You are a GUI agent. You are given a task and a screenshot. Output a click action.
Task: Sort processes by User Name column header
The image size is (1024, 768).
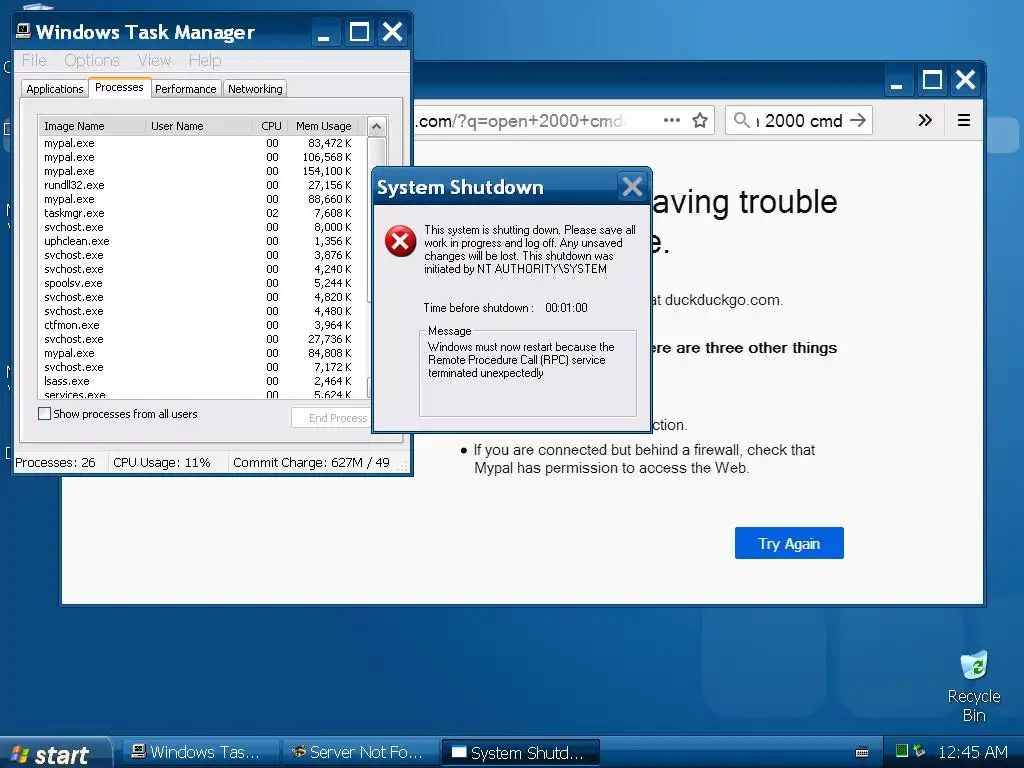click(199, 126)
